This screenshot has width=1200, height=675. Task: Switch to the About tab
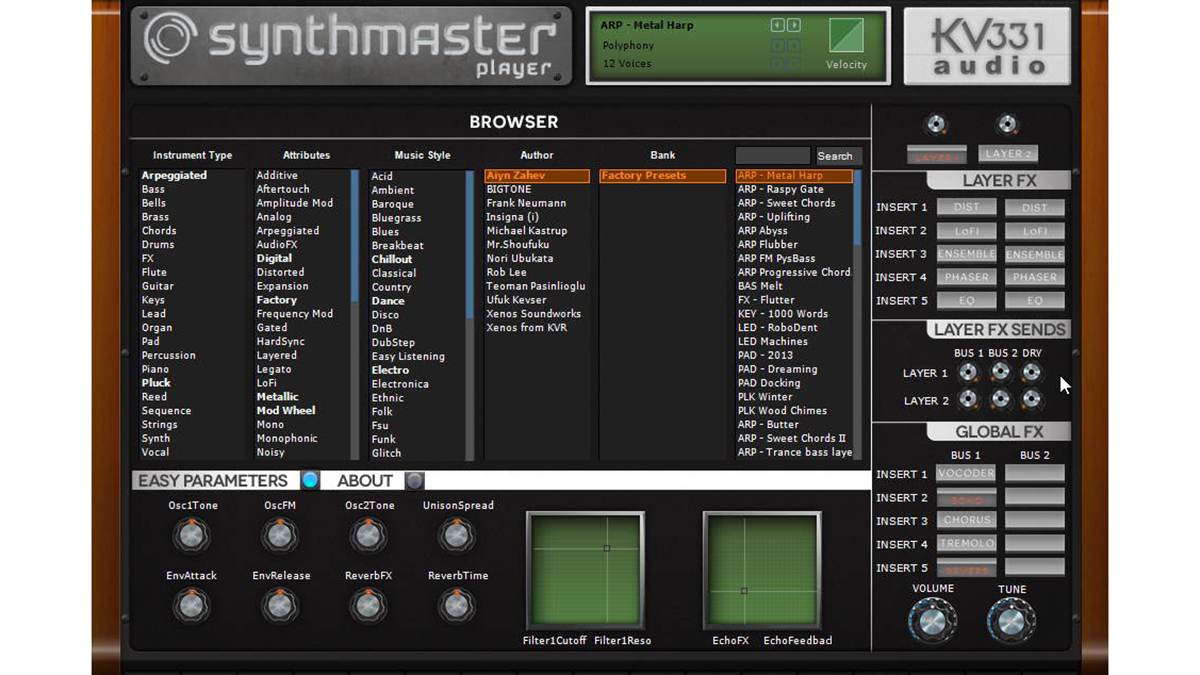click(365, 481)
